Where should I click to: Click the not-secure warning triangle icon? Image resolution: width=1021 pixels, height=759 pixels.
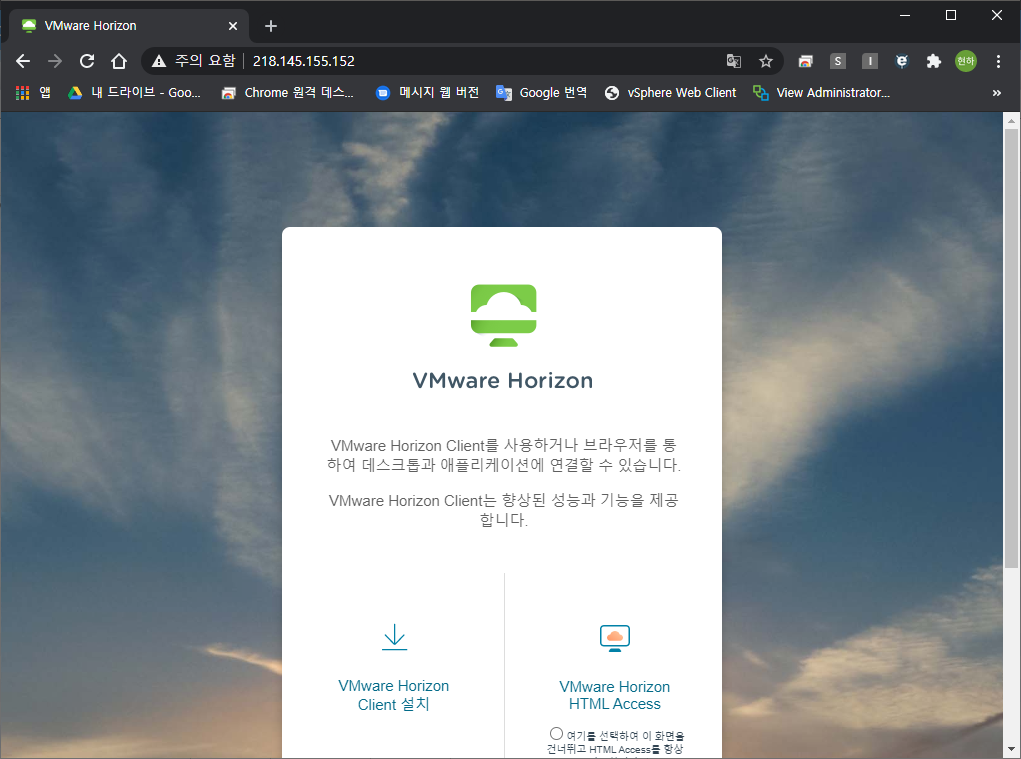click(x=159, y=61)
